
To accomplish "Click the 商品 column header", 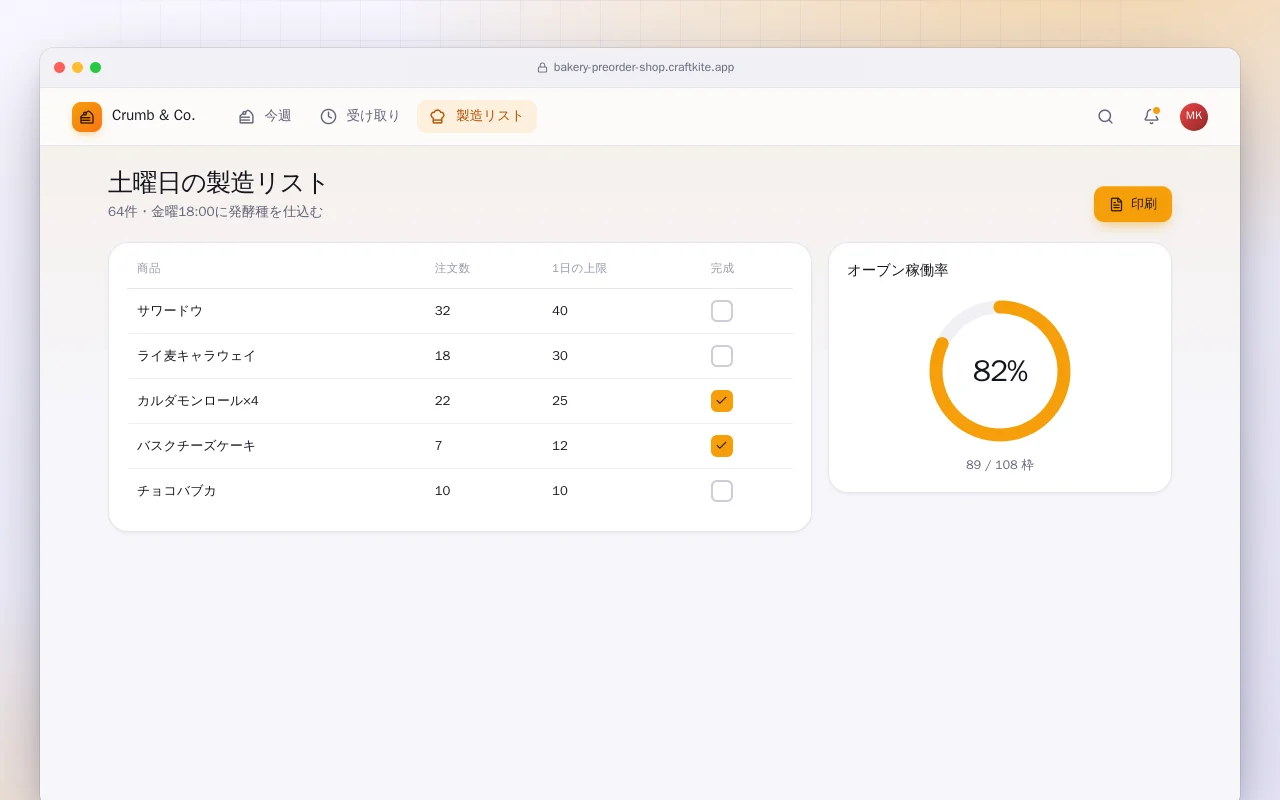I will click(x=149, y=268).
